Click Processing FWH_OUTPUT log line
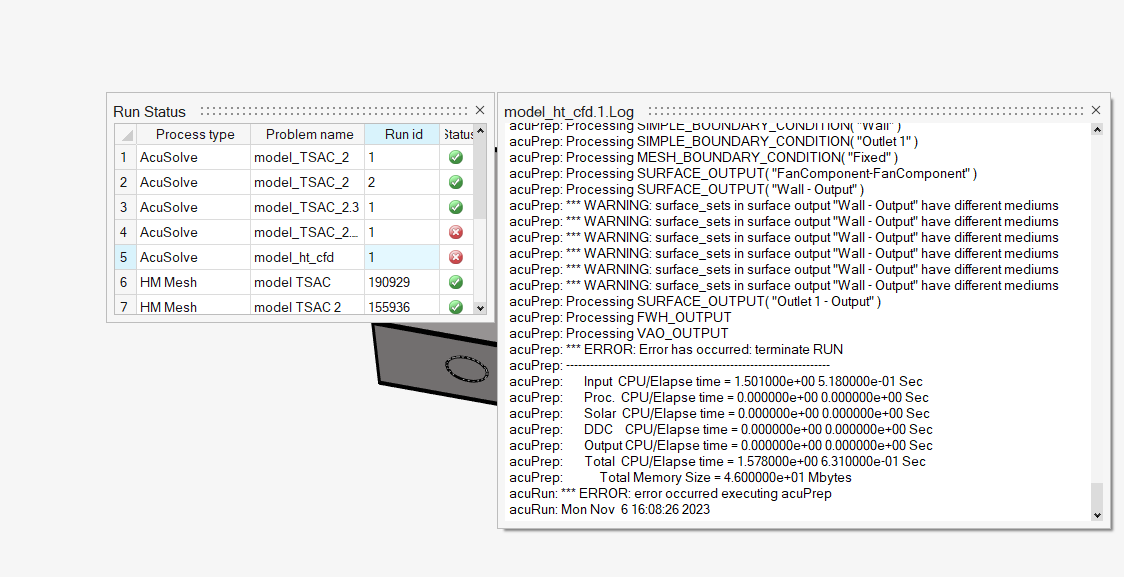This screenshot has height=577, width=1124. tap(620, 318)
